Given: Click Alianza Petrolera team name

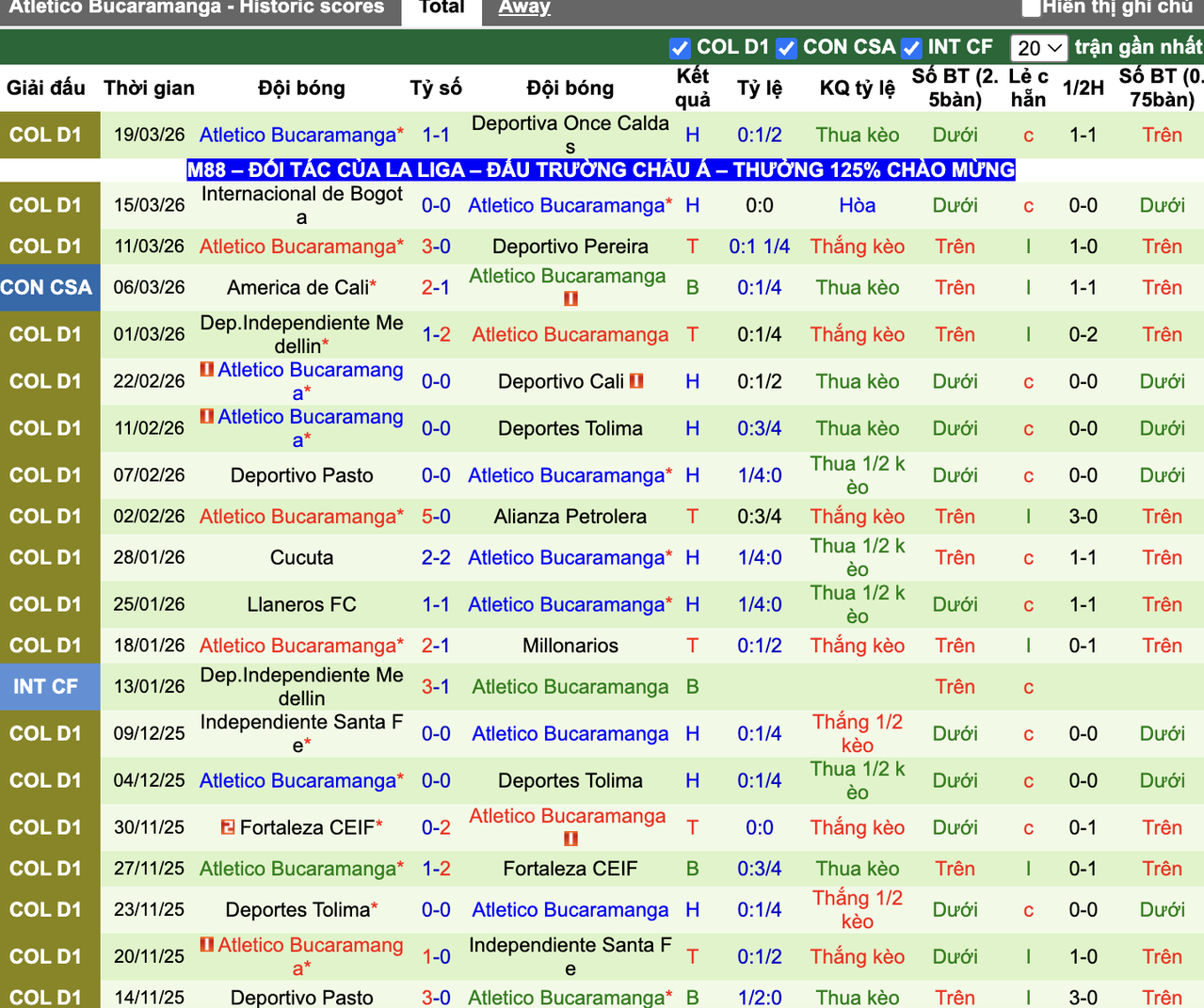Looking at the screenshot, I should click(570, 517).
